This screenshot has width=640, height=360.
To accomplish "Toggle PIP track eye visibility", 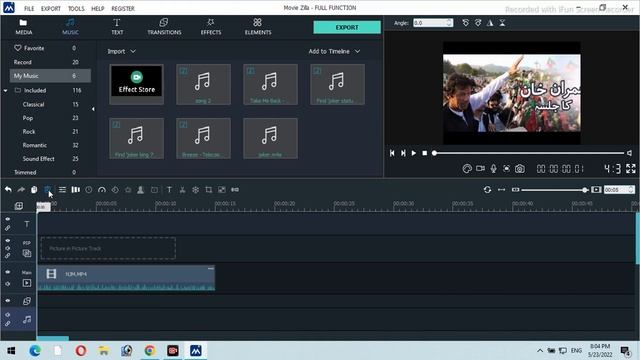I will point(8,240).
